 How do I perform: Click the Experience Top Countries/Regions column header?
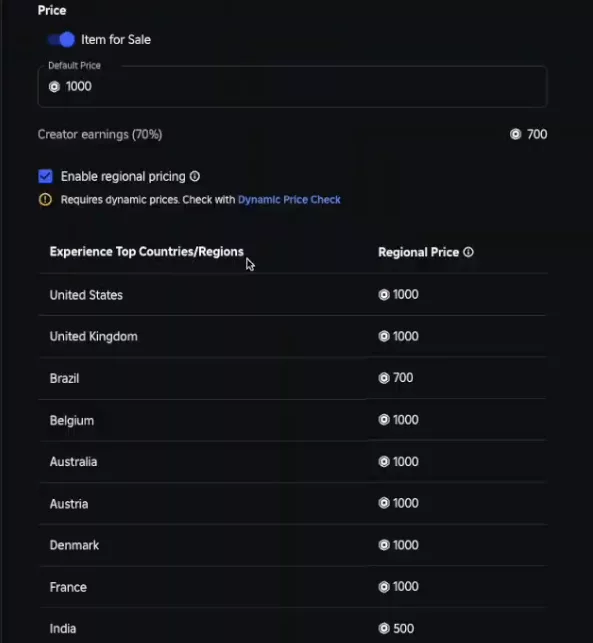(146, 252)
